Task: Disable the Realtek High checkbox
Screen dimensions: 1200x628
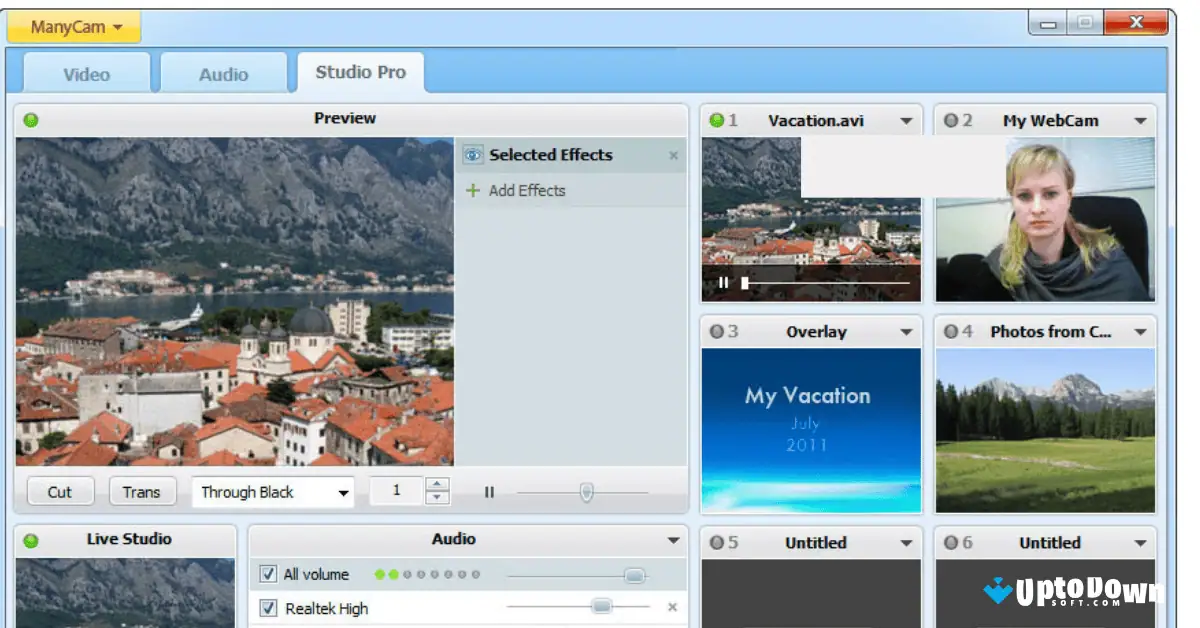Action: (267, 607)
